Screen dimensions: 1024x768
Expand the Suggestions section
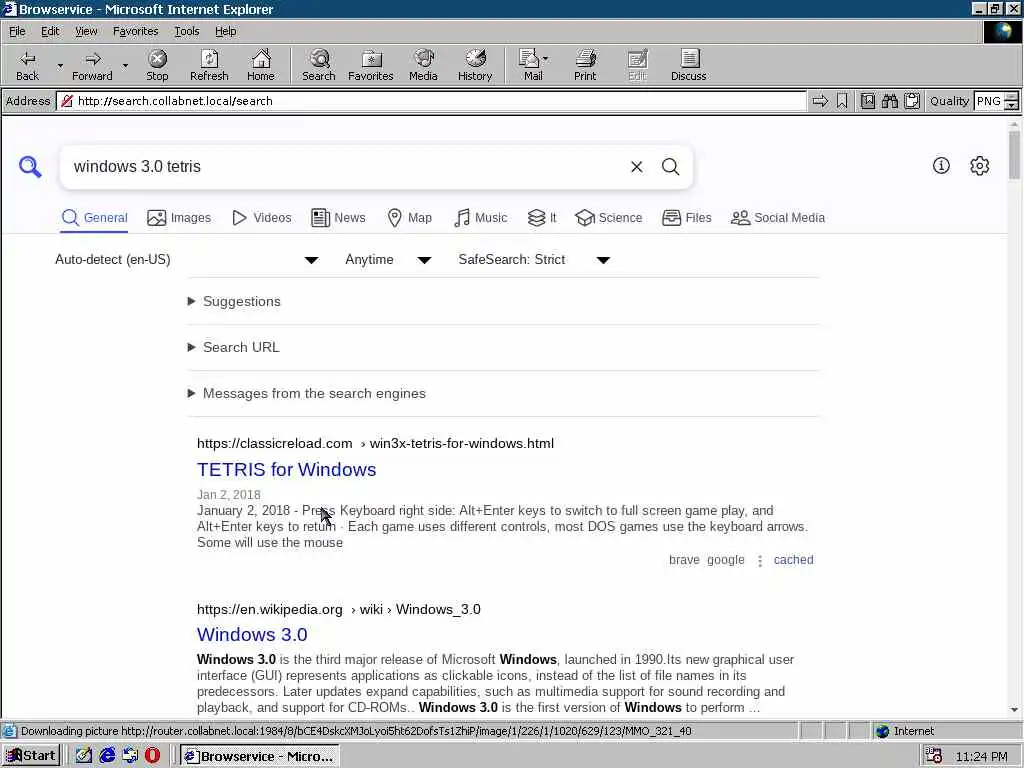click(x=234, y=302)
